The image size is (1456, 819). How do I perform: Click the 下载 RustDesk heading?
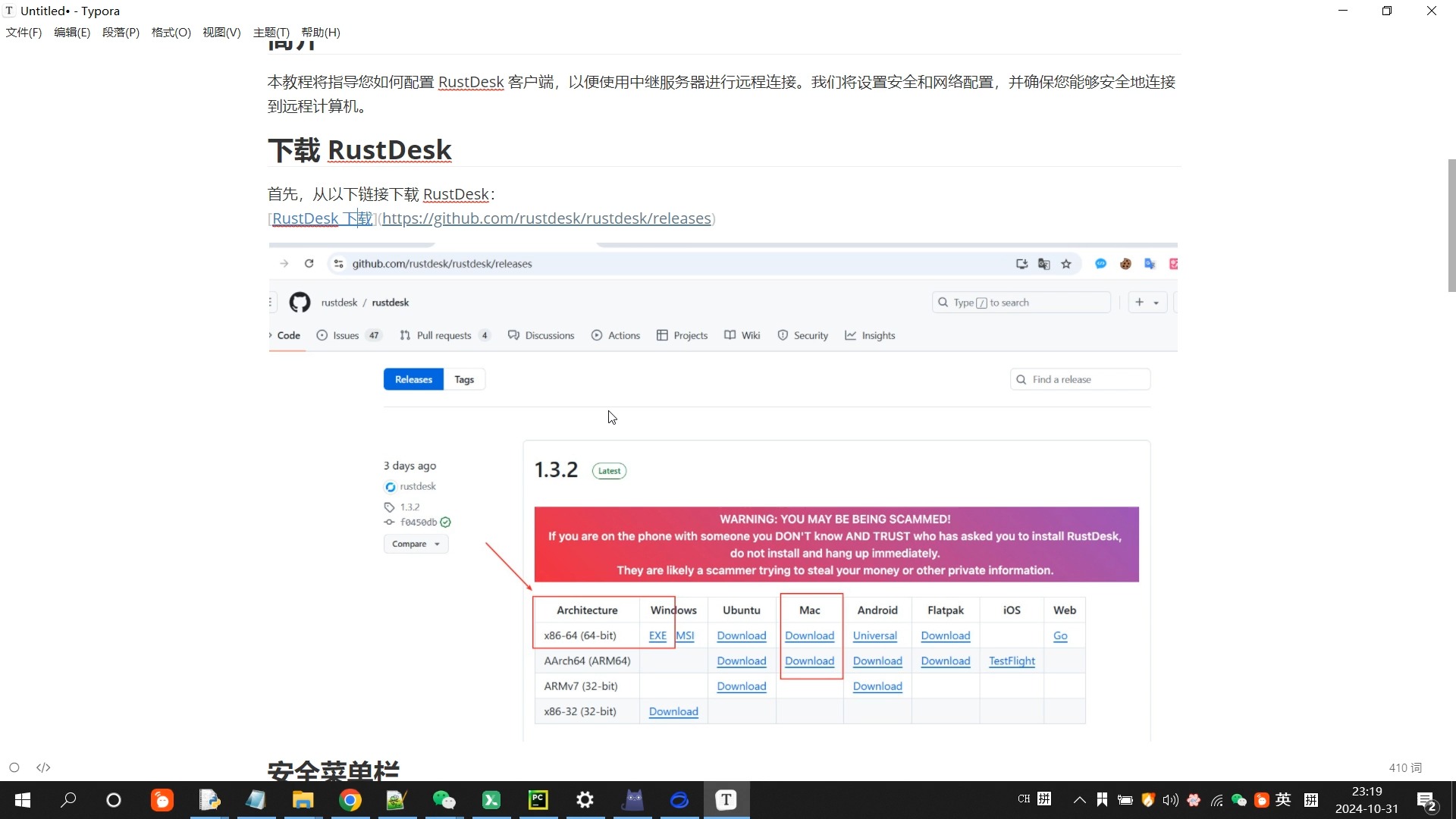[x=359, y=149]
